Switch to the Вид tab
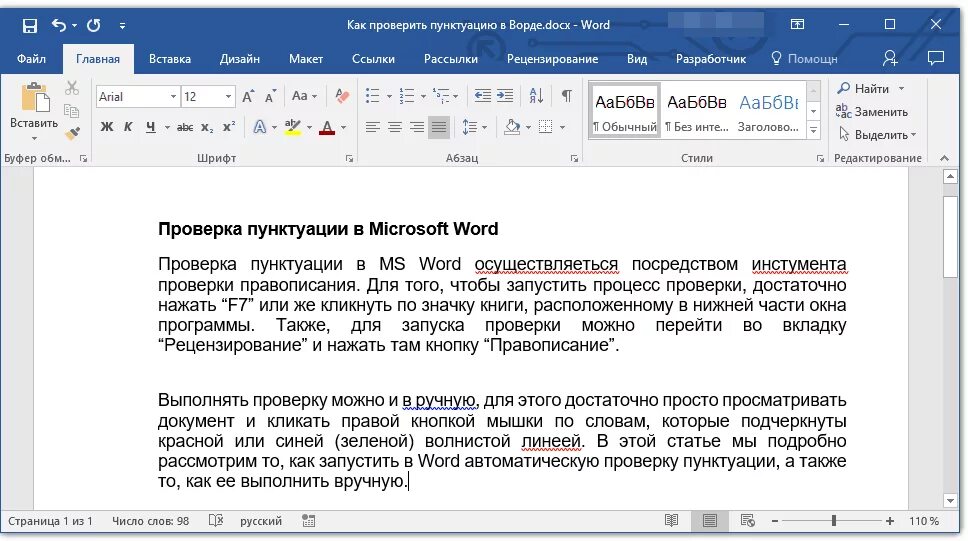This screenshot has height=541, width=968. [x=636, y=59]
